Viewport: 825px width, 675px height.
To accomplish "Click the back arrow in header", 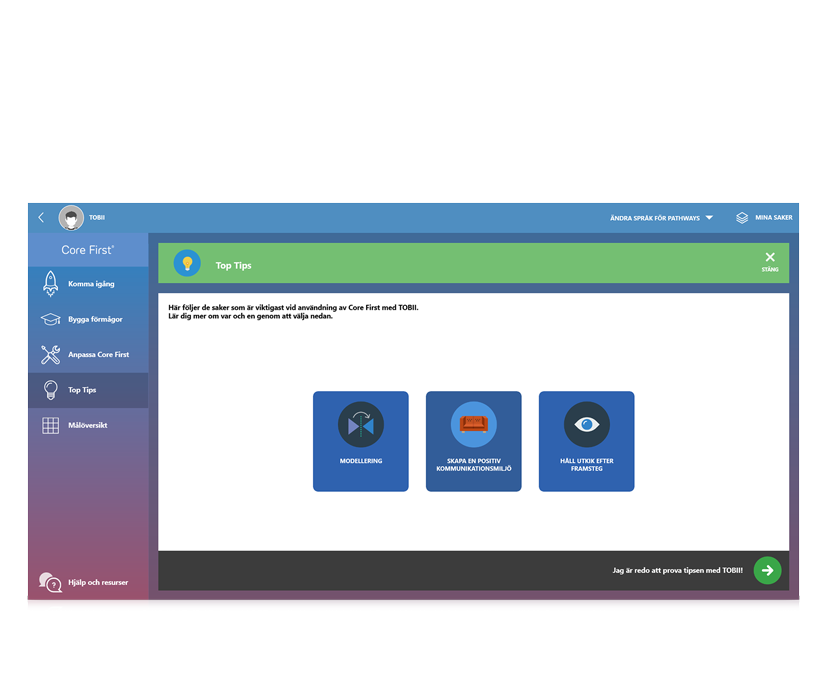I will pyautogui.click(x=41, y=218).
